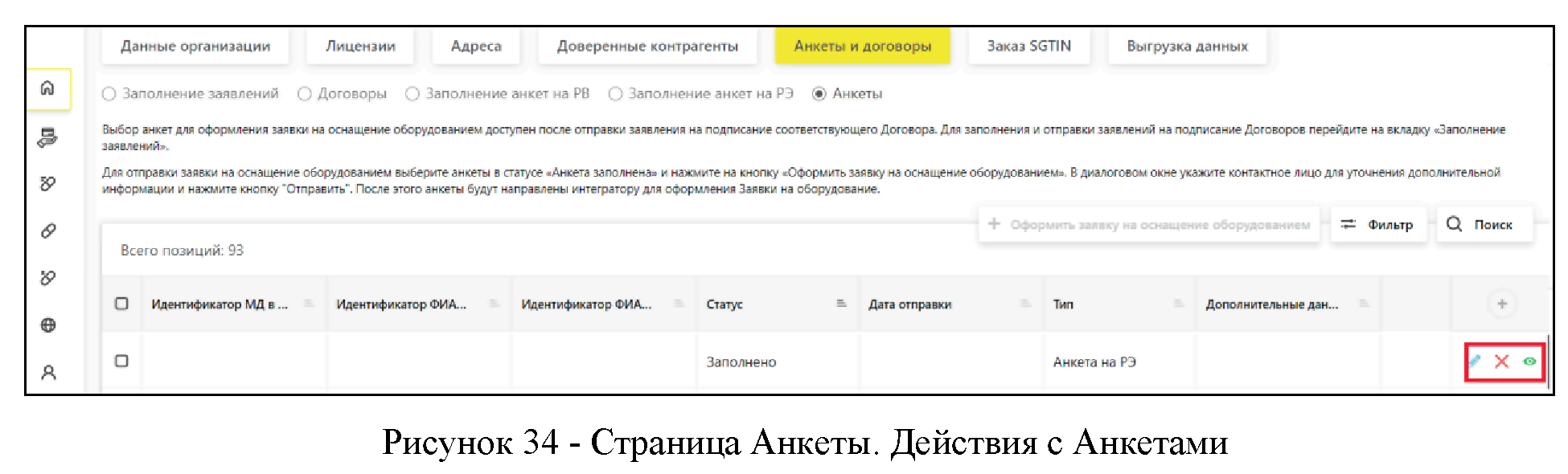Click the globe icon in the sidebar
1568x474 pixels.
[x=48, y=325]
